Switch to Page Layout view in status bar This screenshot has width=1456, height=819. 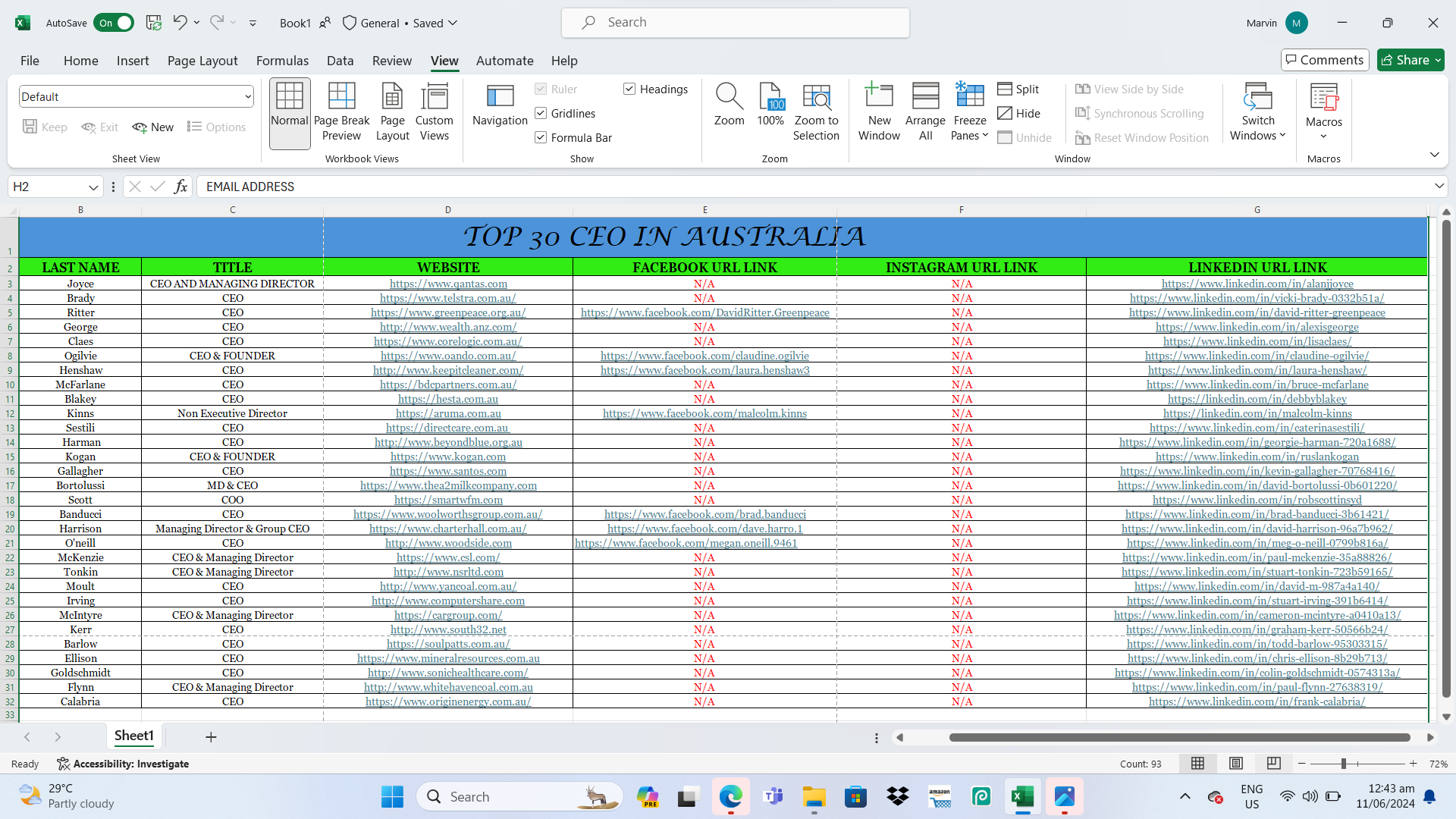click(x=1236, y=764)
